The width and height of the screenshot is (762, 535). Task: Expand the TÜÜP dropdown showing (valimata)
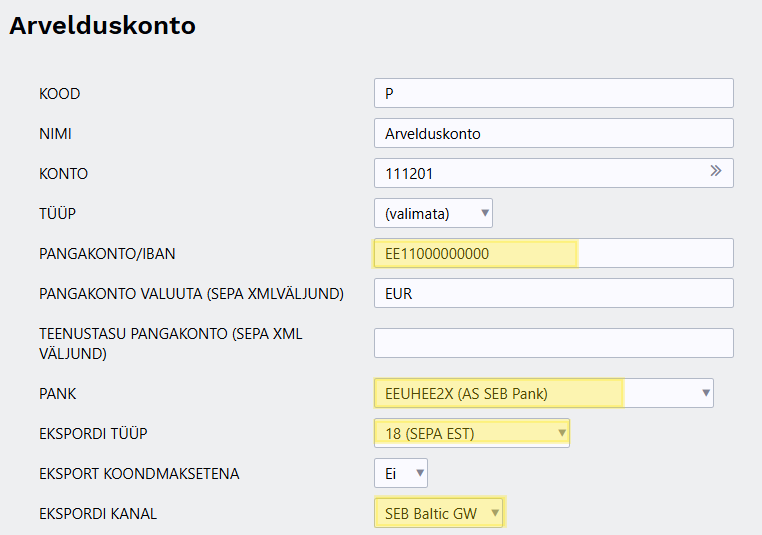point(433,213)
